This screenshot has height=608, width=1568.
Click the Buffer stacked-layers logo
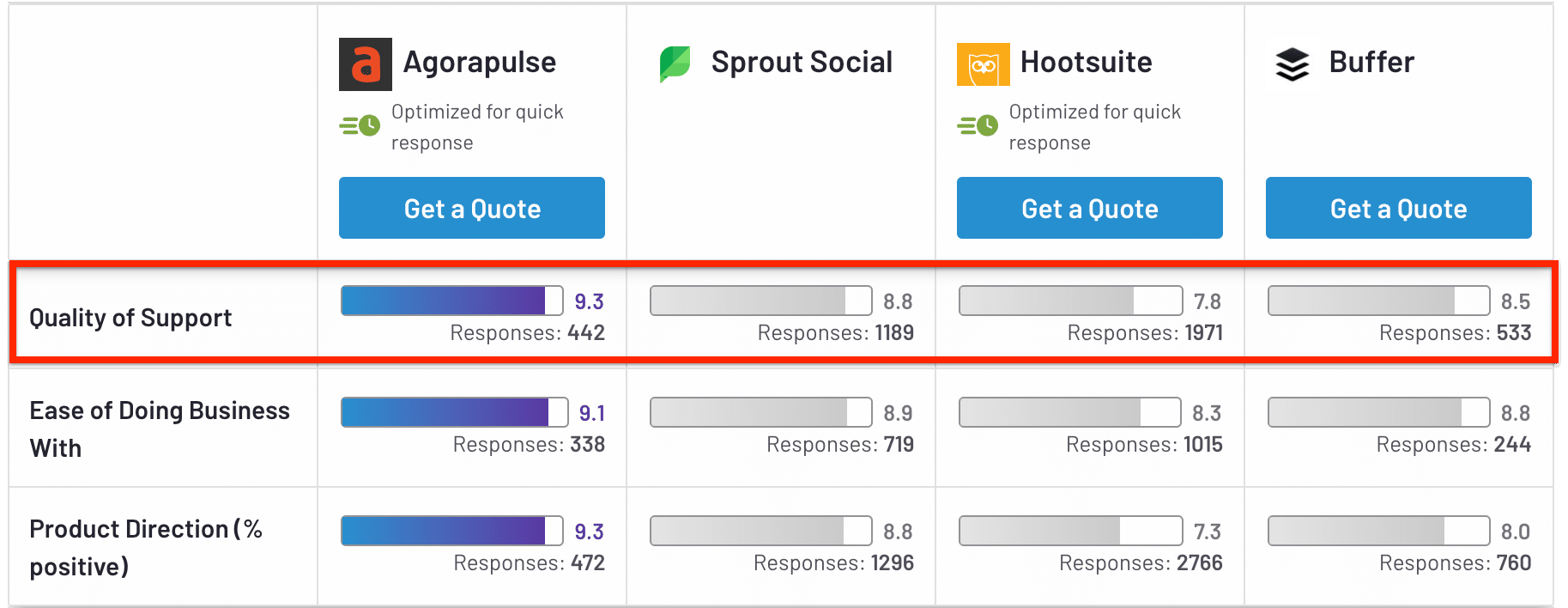coord(1292,64)
